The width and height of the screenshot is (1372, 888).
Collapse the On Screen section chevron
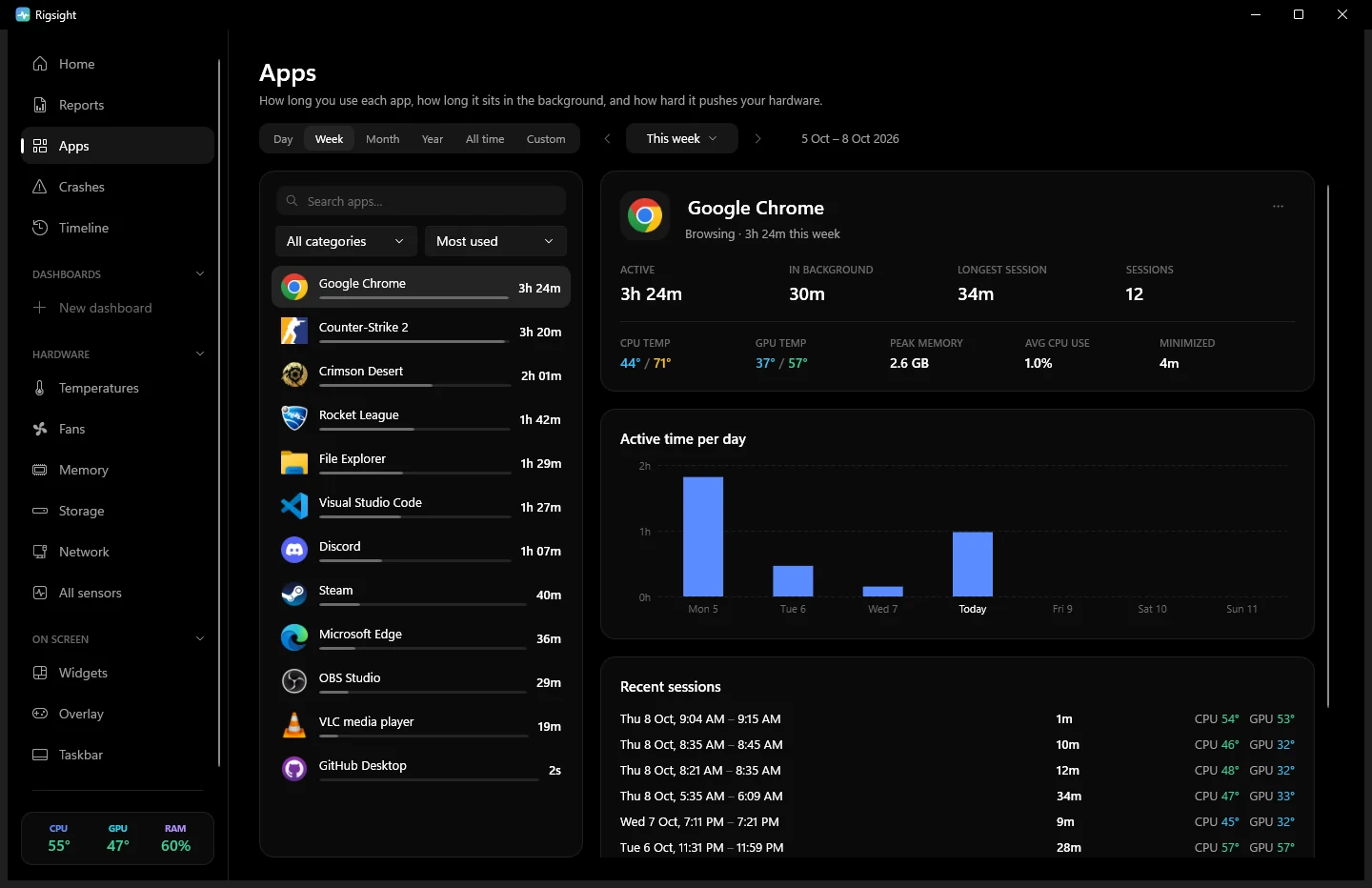(200, 639)
